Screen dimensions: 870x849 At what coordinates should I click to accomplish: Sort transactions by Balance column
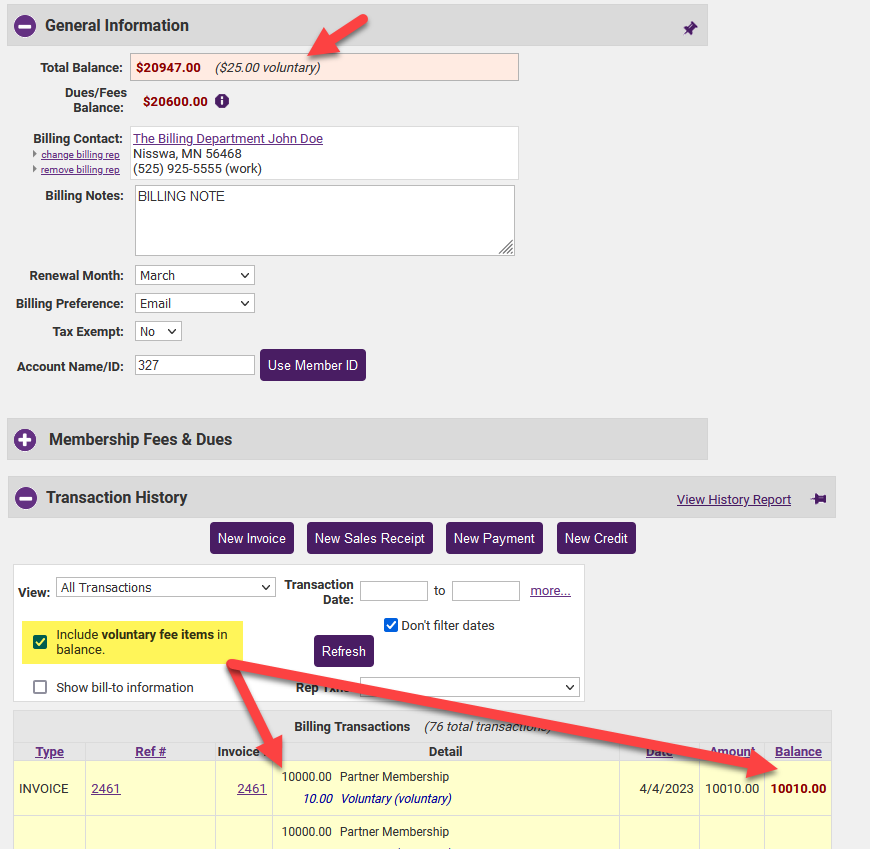[798, 751]
